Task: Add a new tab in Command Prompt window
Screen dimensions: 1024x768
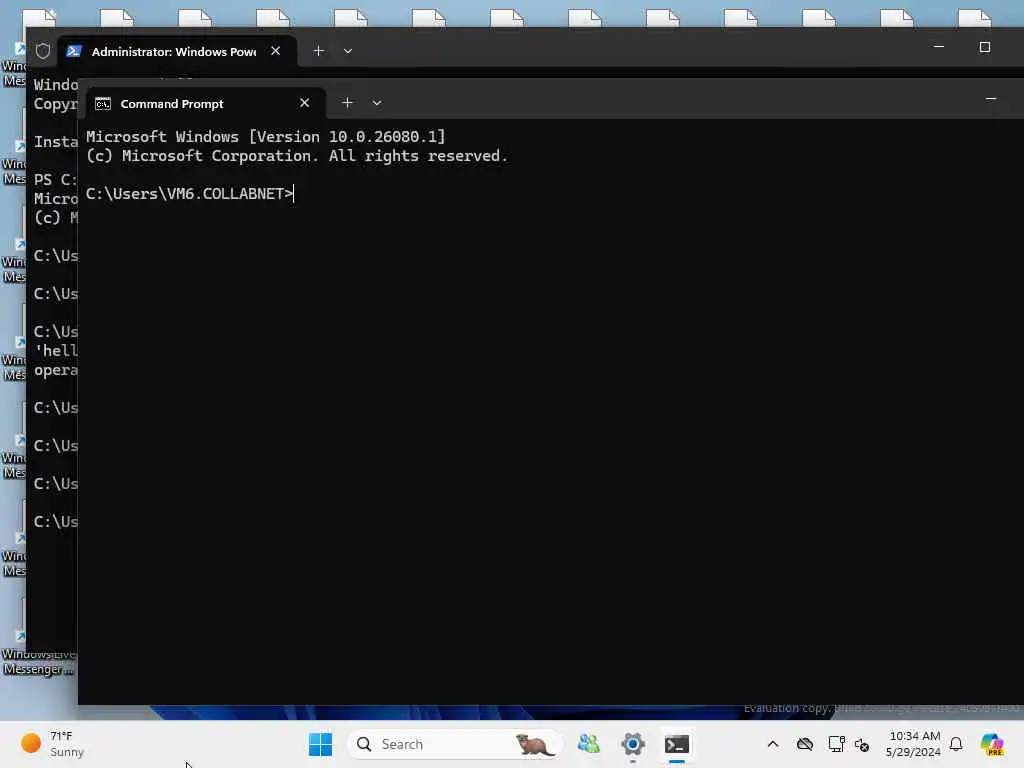Action: click(x=347, y=103)
